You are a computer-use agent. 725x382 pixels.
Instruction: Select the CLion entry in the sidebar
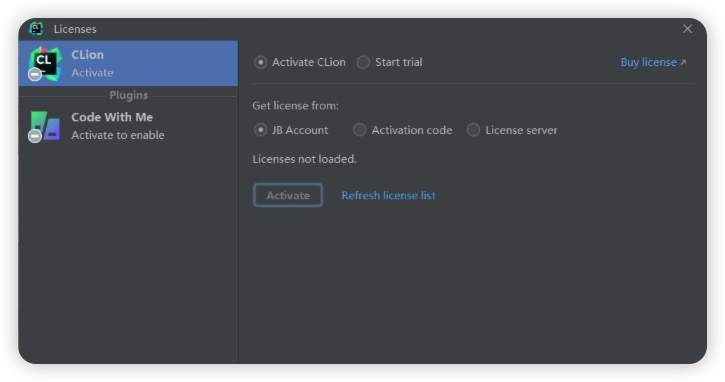[128, 63]
